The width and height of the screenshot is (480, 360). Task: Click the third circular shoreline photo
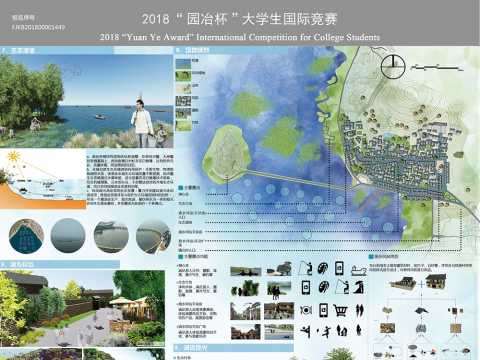tap(111, 236)
